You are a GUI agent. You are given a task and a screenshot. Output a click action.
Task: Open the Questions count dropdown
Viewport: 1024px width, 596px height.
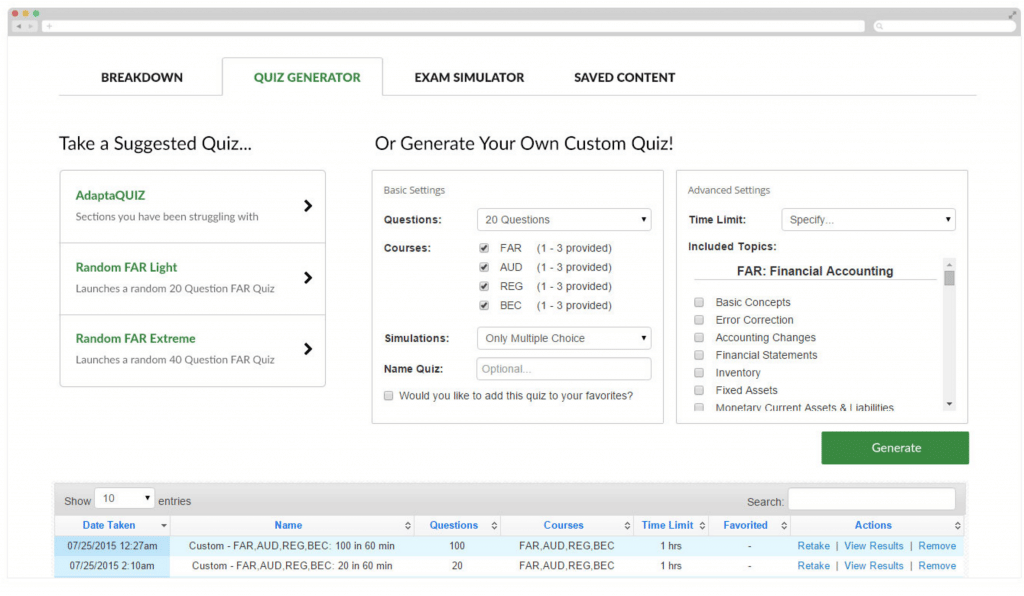(564, 219)
